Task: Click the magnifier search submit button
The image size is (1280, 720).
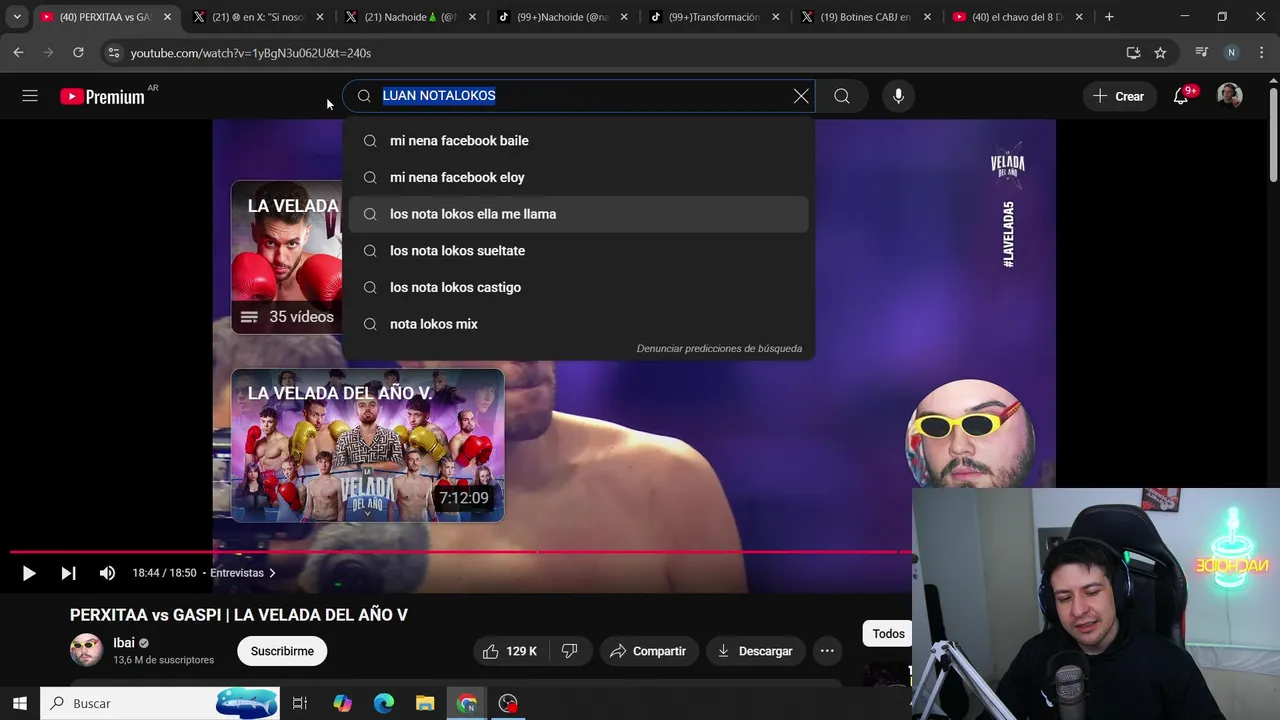Action: tap(842, 96)
